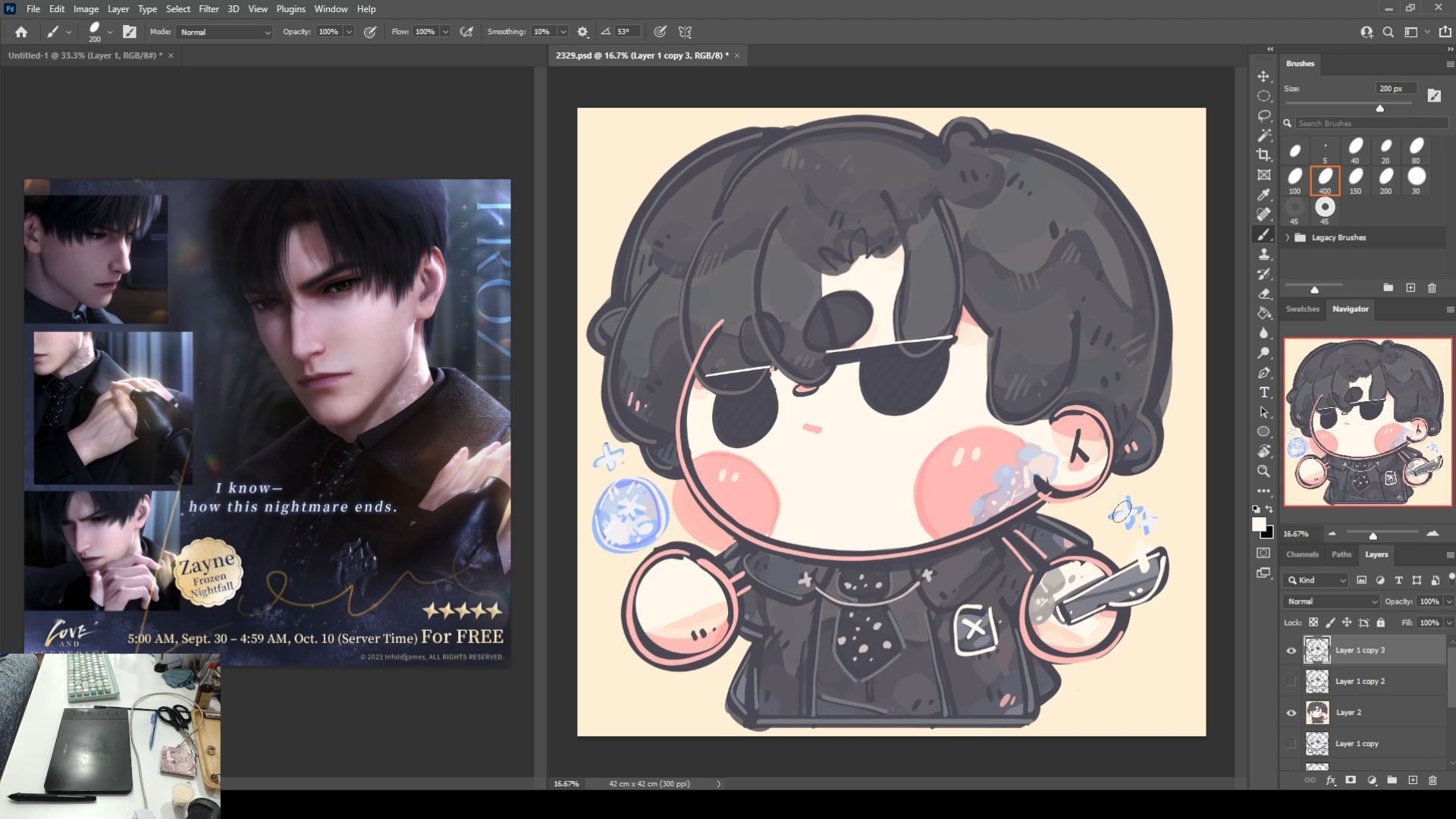Select the Hand tool

pos(1263,451)
